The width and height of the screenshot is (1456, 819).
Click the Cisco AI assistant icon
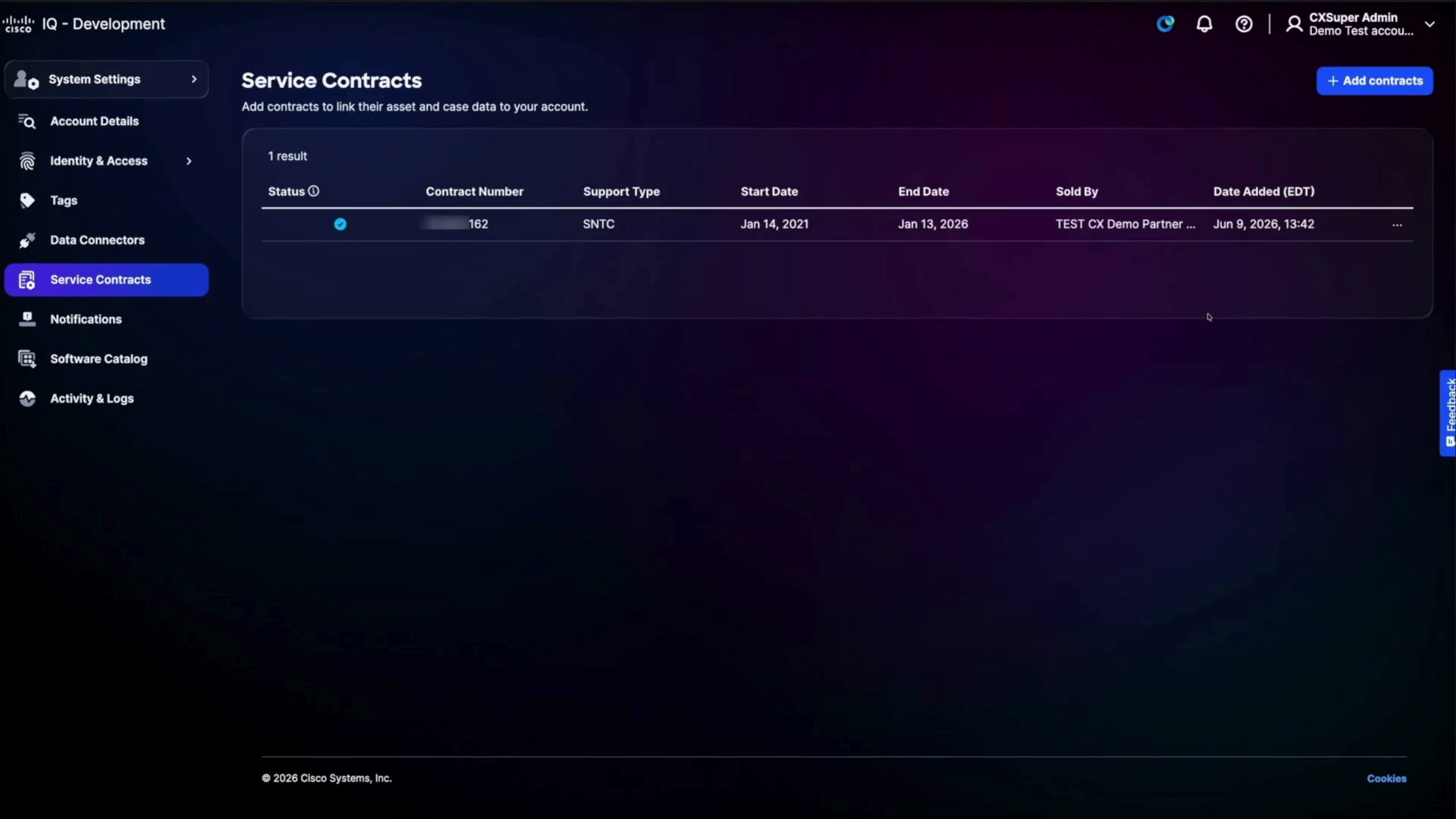pos(1166,24)
